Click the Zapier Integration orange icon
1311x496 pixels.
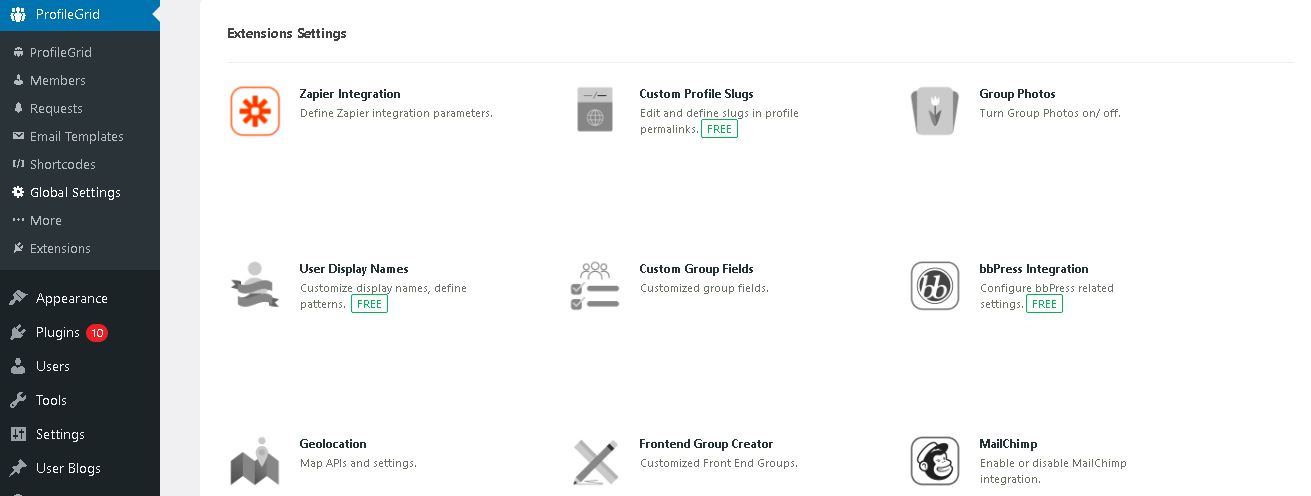[x=255, y=111]
